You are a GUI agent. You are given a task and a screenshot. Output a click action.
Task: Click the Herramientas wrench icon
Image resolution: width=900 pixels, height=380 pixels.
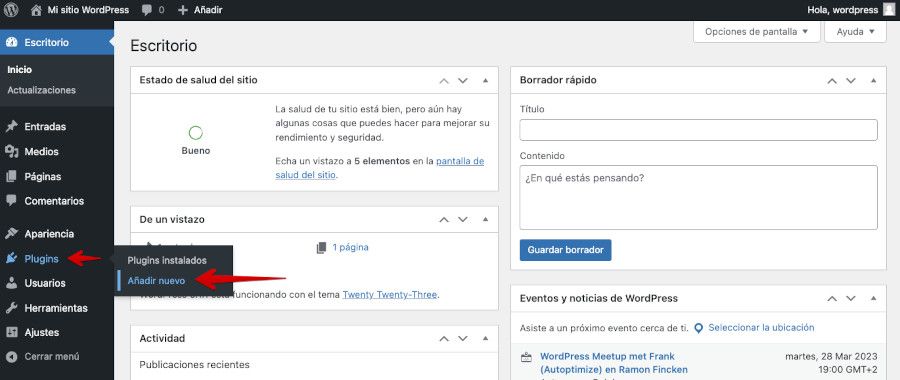click(11, 308)
